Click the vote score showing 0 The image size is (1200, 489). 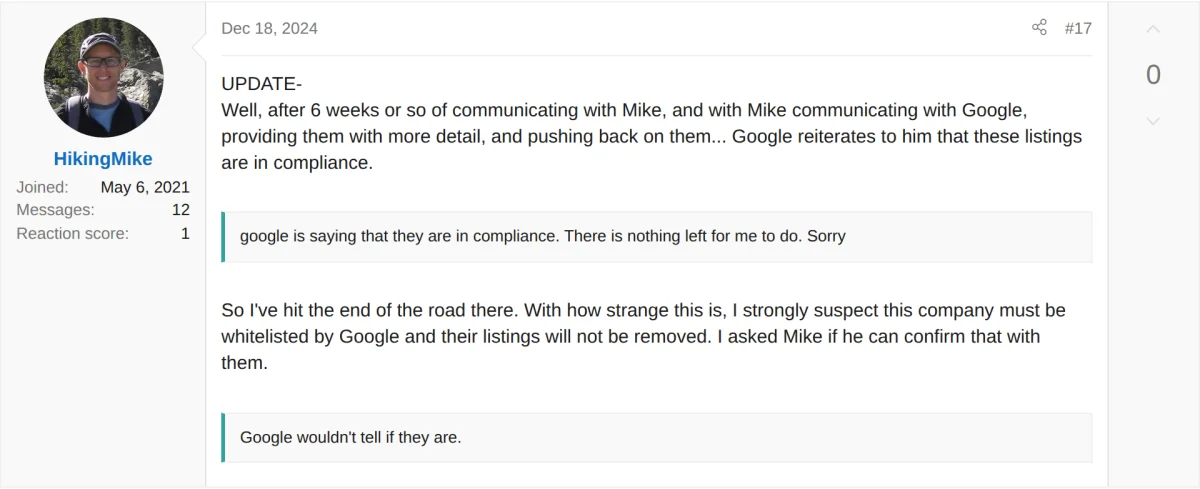(x=1153, y=75)
